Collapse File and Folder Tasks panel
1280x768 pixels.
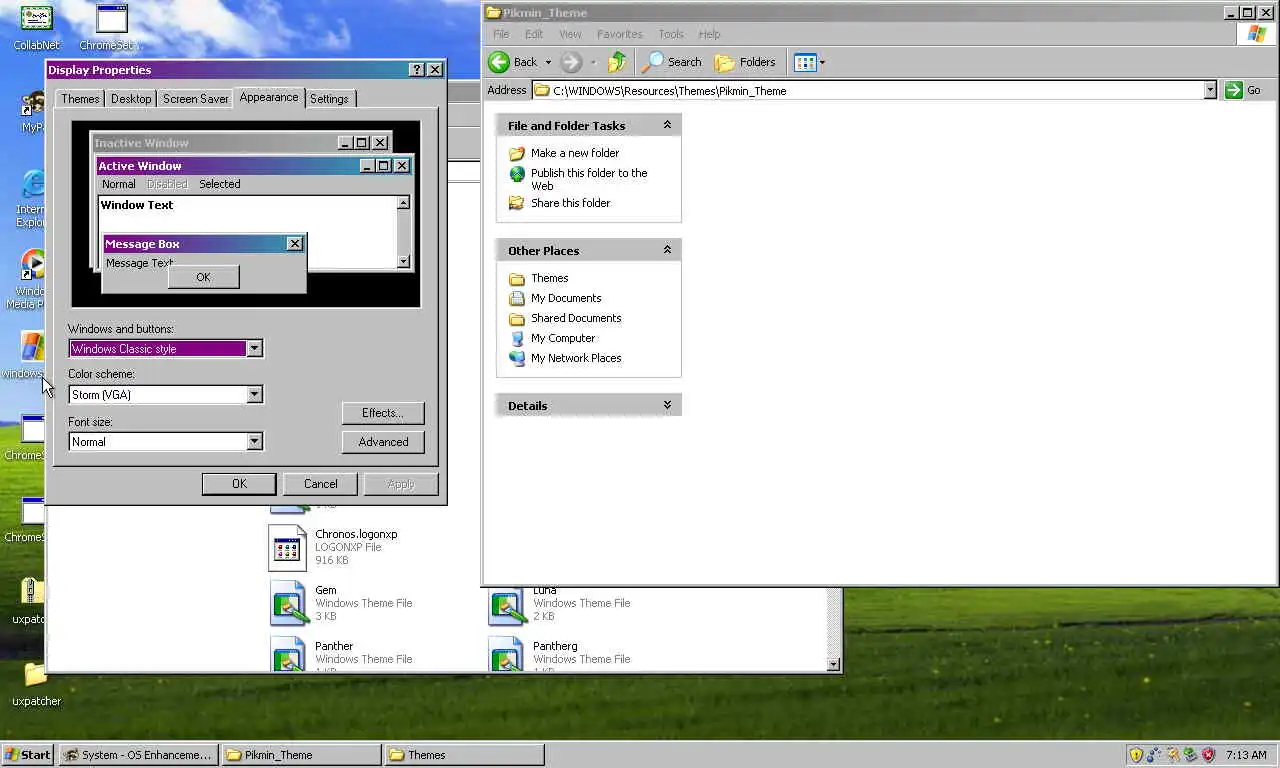pyautogui.click(x=667, y=125)
